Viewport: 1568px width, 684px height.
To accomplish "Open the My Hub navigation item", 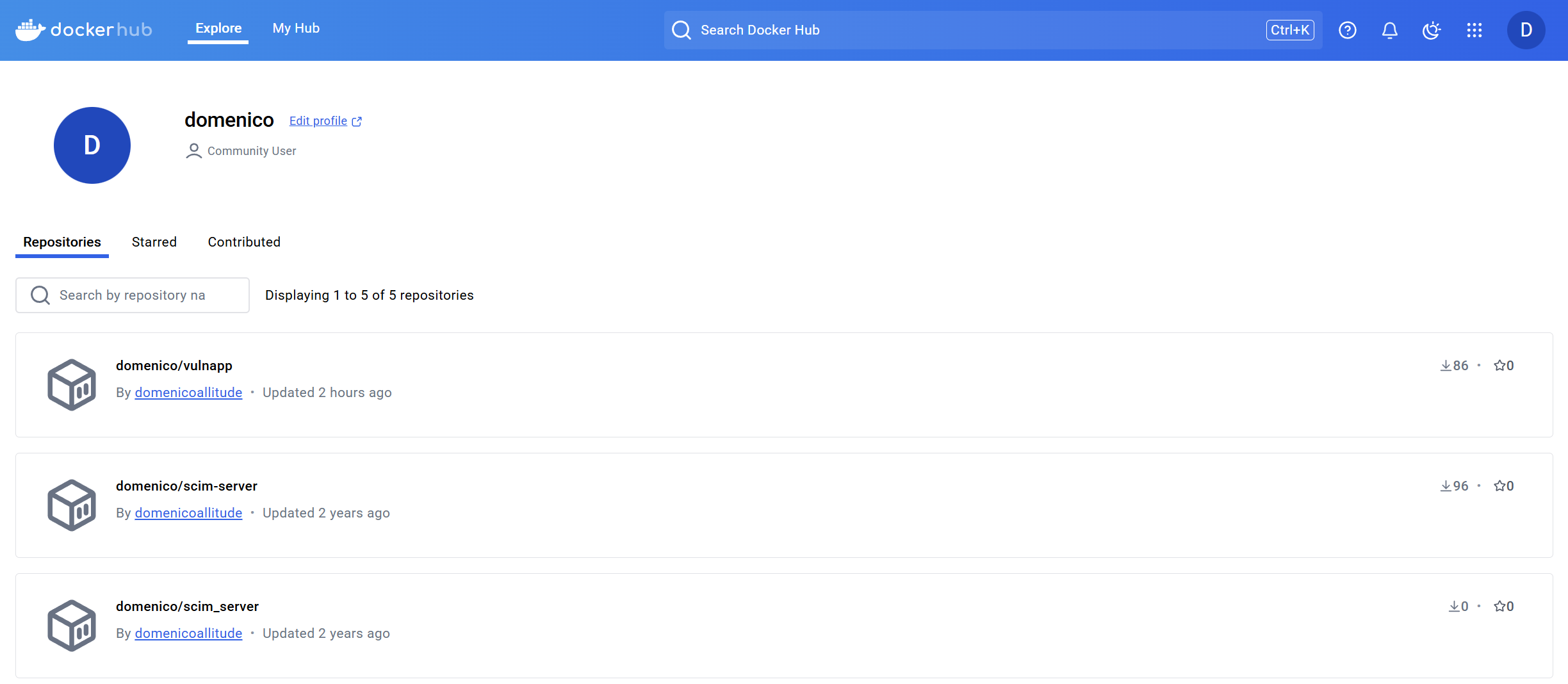I will click(296, 28).
